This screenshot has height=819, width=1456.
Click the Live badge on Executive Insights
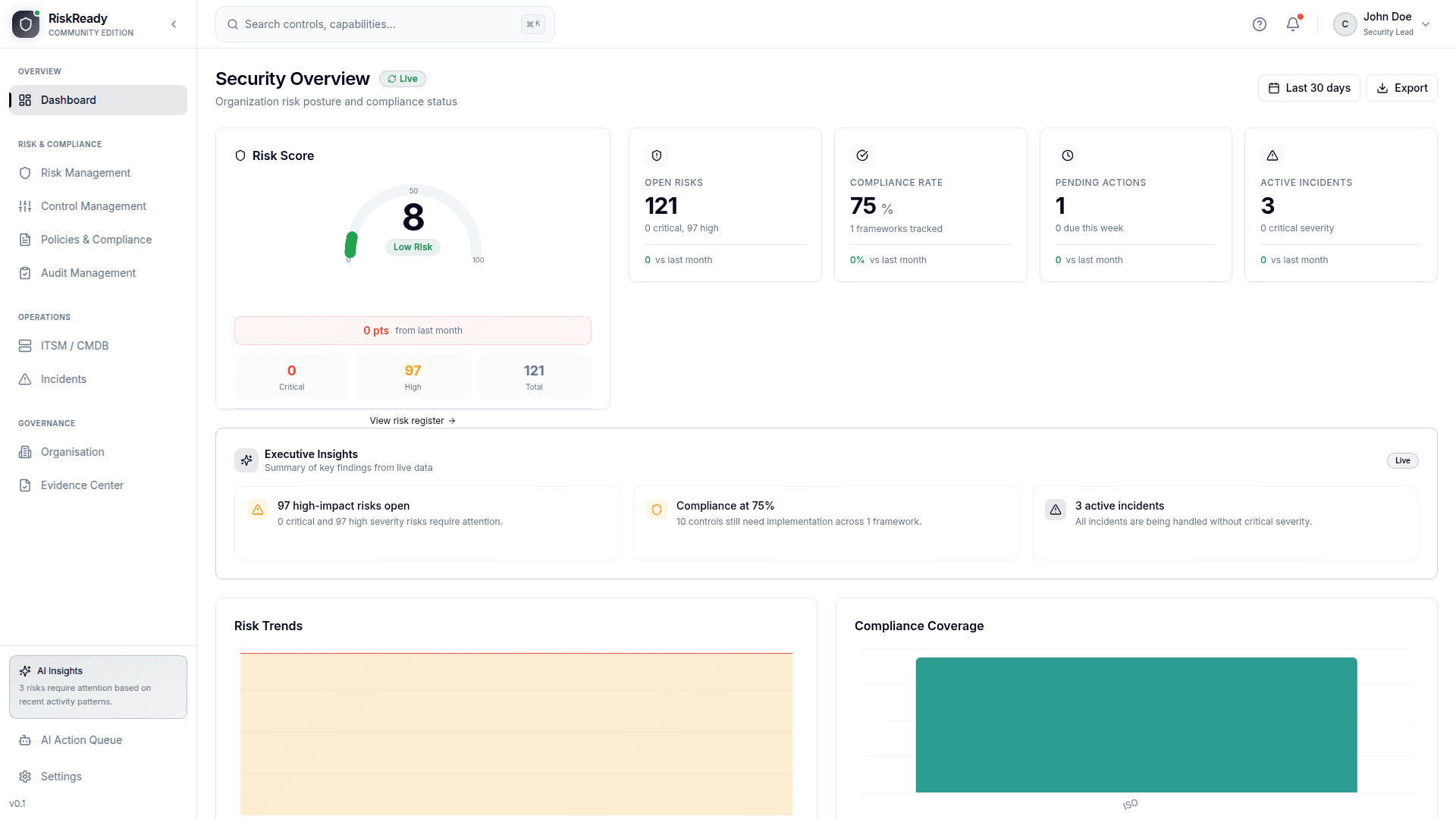pos(1401,460)
